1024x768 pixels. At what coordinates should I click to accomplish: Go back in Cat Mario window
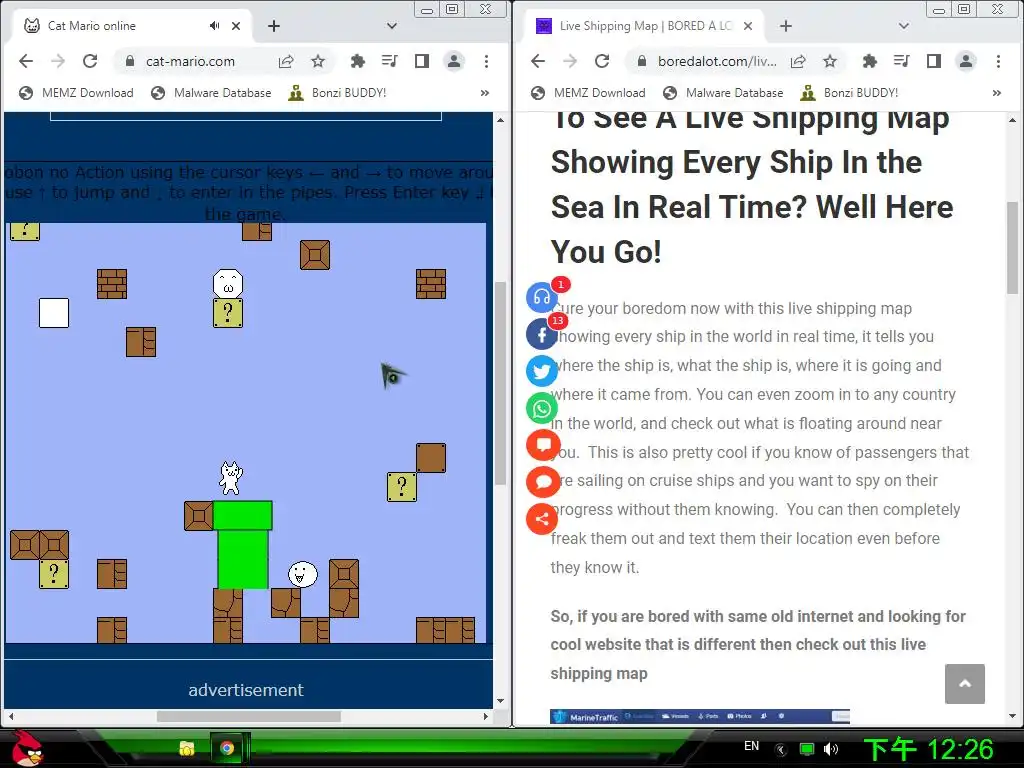pyautogui.click(x=25, y=61)
